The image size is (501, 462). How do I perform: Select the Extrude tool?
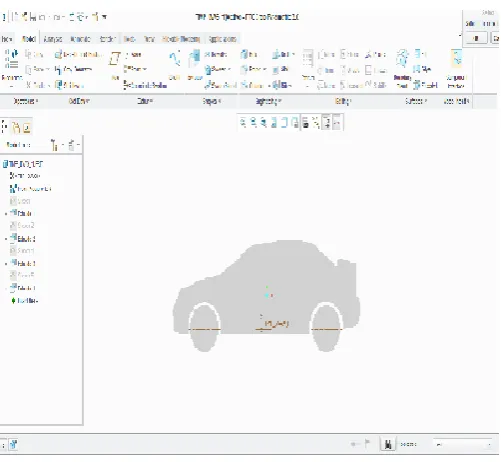coord(194,65)
